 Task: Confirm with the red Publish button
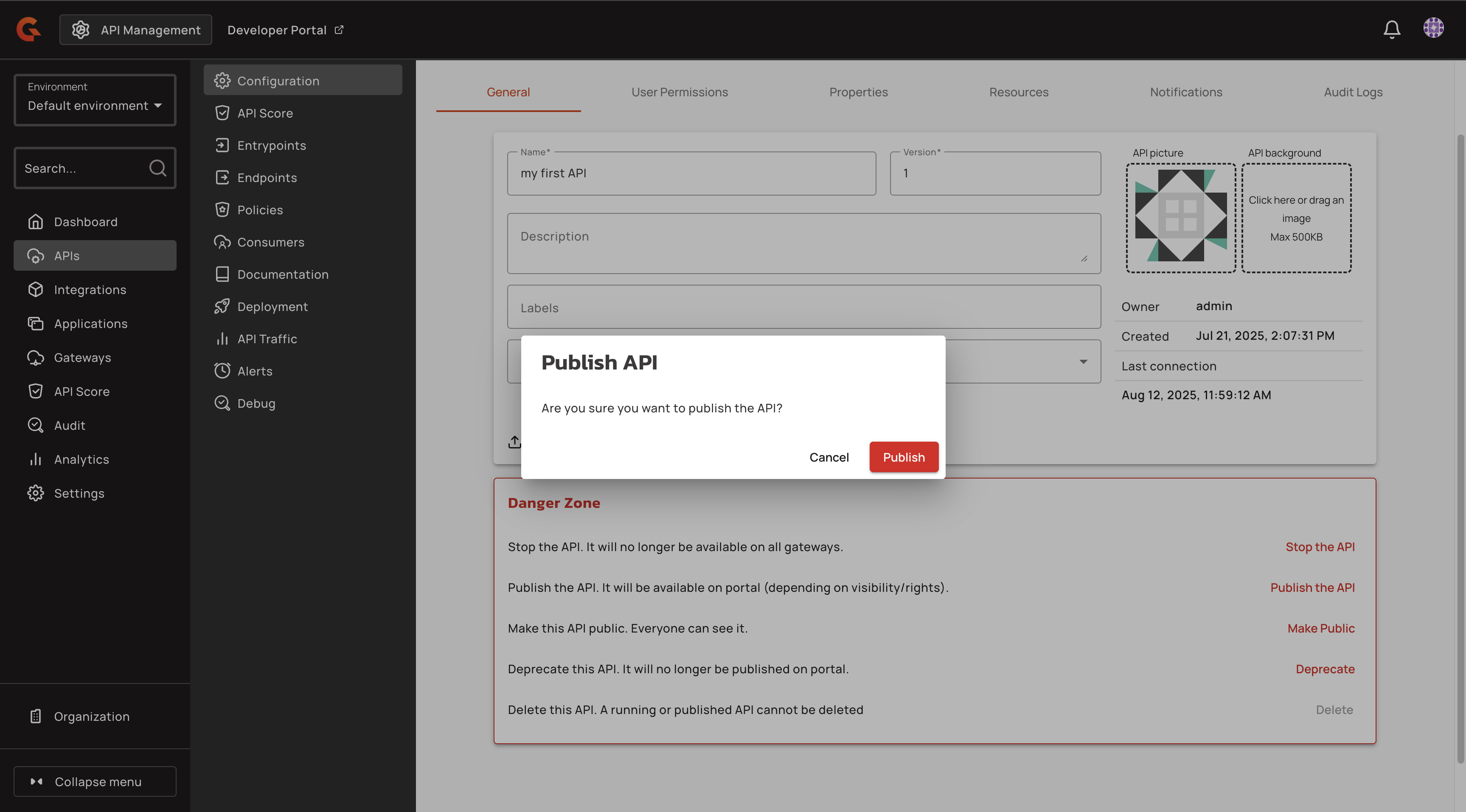click(x=903, y=457)
